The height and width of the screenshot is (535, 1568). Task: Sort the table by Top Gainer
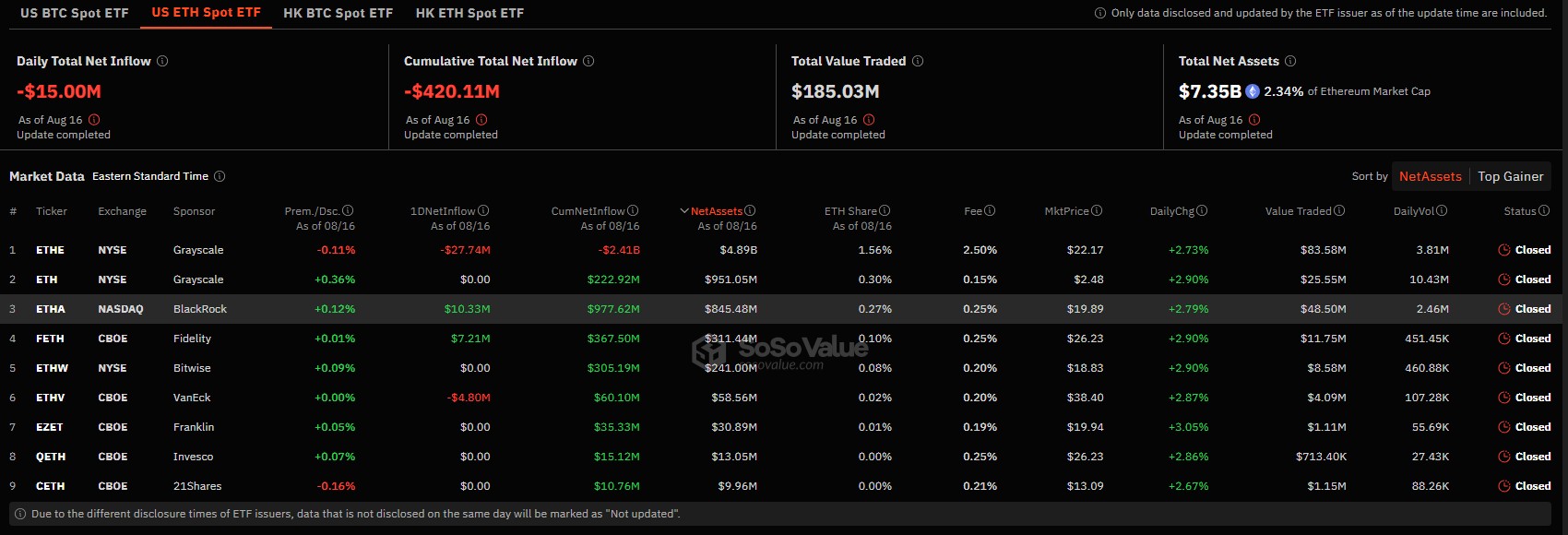click(1510, 176)
